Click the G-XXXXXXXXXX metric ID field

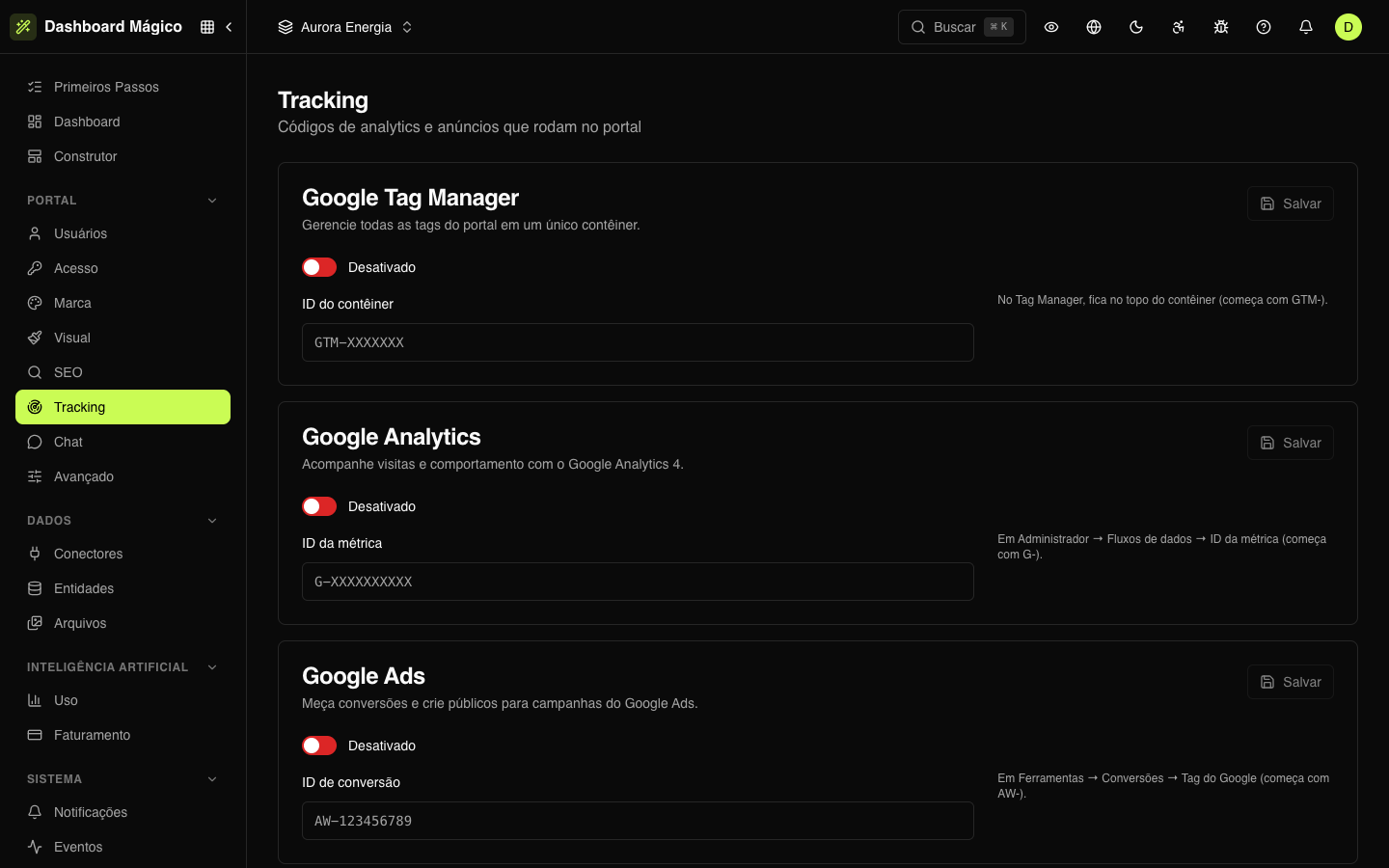[638, 582]
